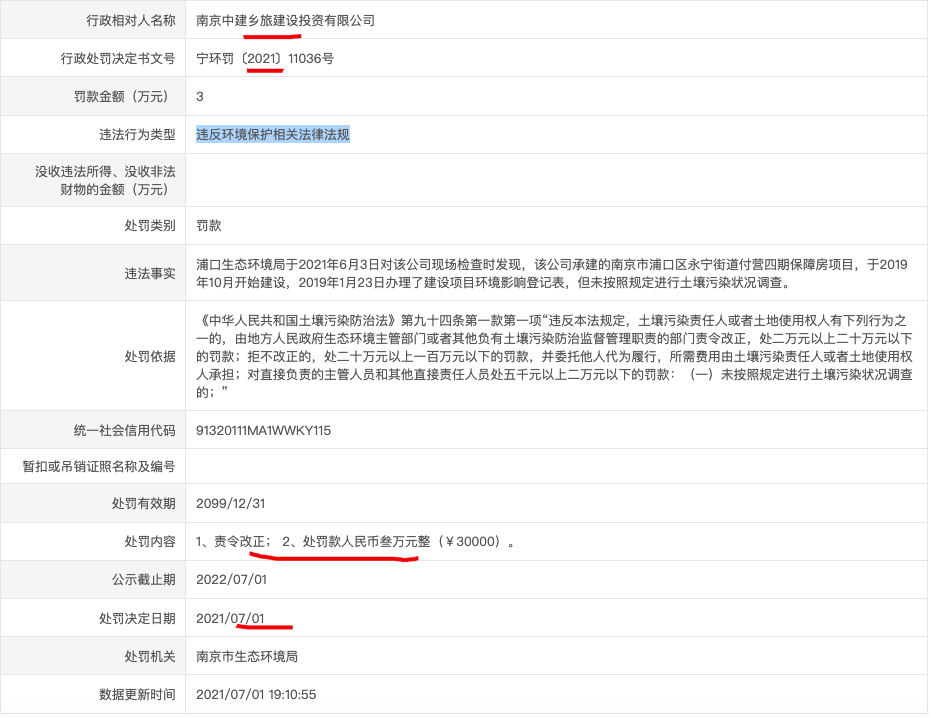Click the company name 南京中建乡旅建设投资有限公司
930x717 pixels.
pos(285,21)
